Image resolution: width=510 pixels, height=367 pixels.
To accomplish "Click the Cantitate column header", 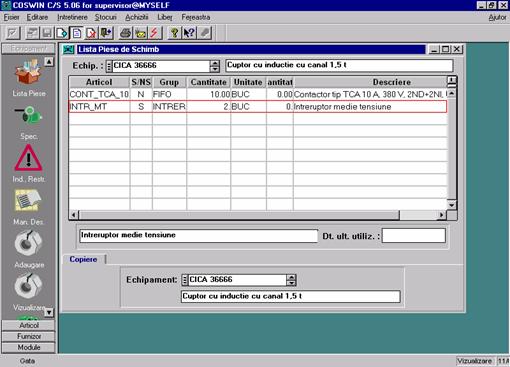I will click(x=209, y=82).
